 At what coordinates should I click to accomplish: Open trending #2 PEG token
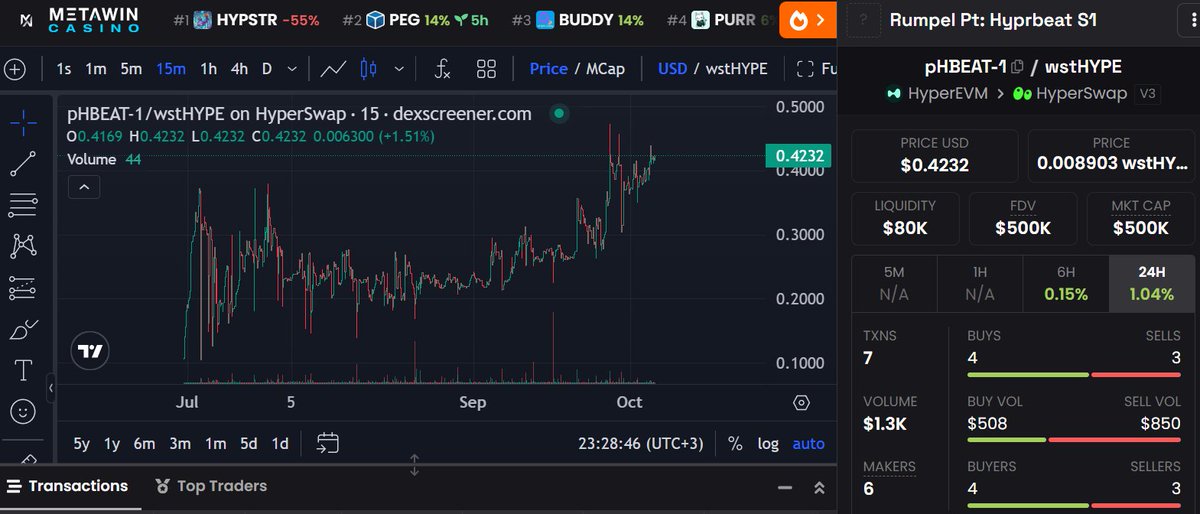pos(415,19)
